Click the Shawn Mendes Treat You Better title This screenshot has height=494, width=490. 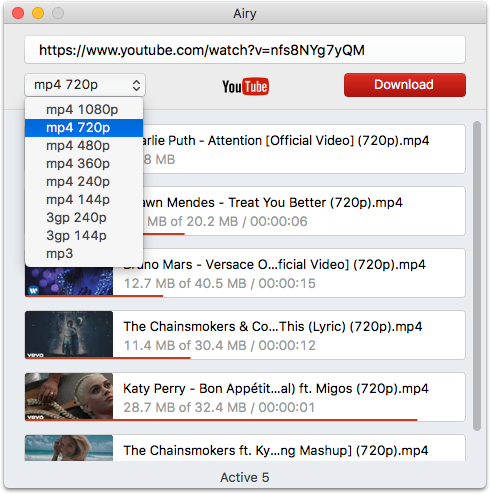coord(273,203)
